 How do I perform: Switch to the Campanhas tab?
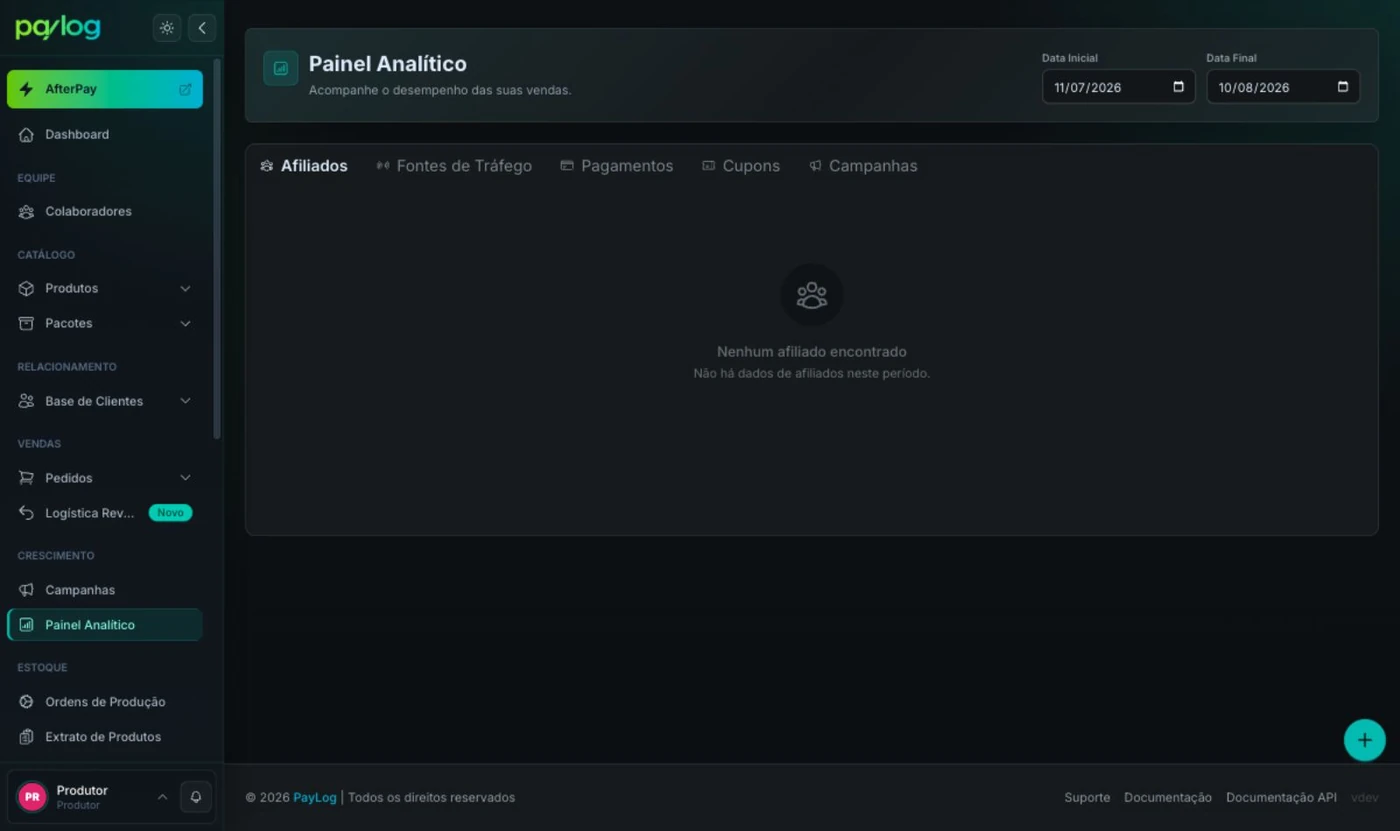point(863,166)
